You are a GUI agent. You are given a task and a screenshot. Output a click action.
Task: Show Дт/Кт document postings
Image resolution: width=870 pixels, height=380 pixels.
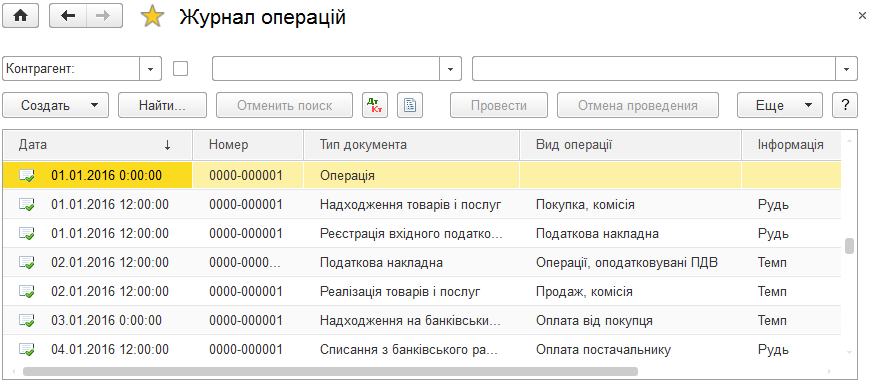(x=375, y=105)
